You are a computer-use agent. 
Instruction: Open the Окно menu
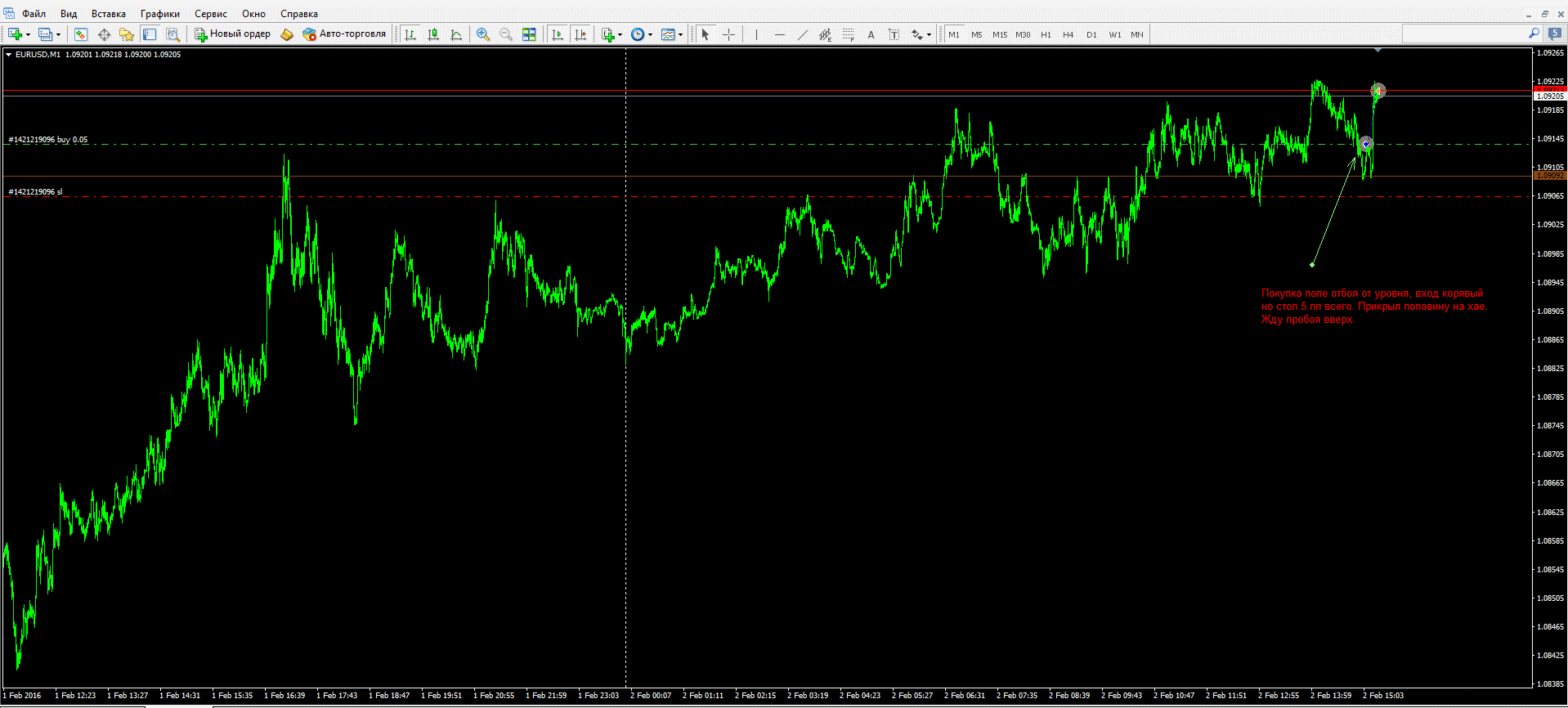coord(254,14)
